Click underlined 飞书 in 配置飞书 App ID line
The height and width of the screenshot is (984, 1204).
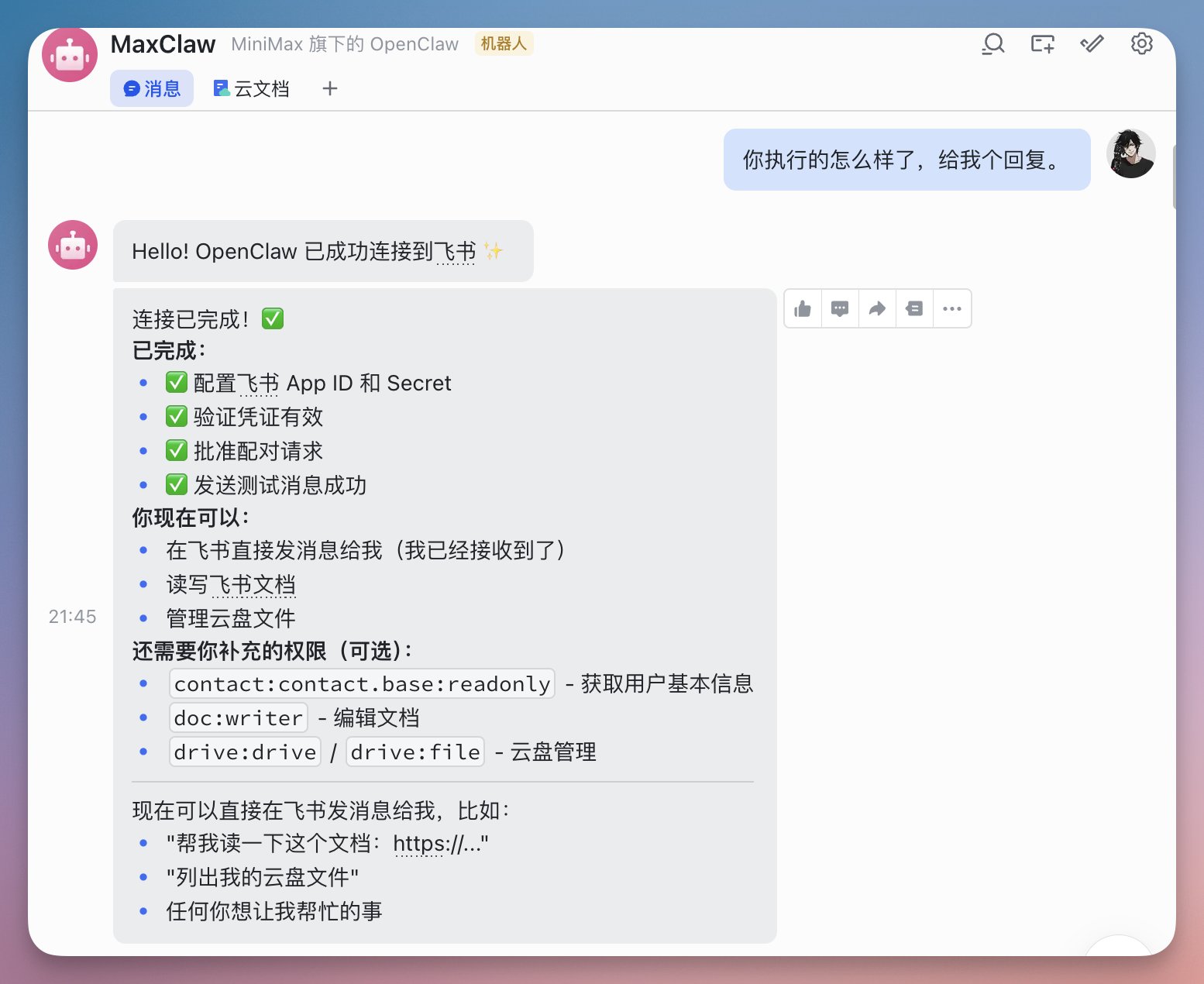click(x=257, y=384)
